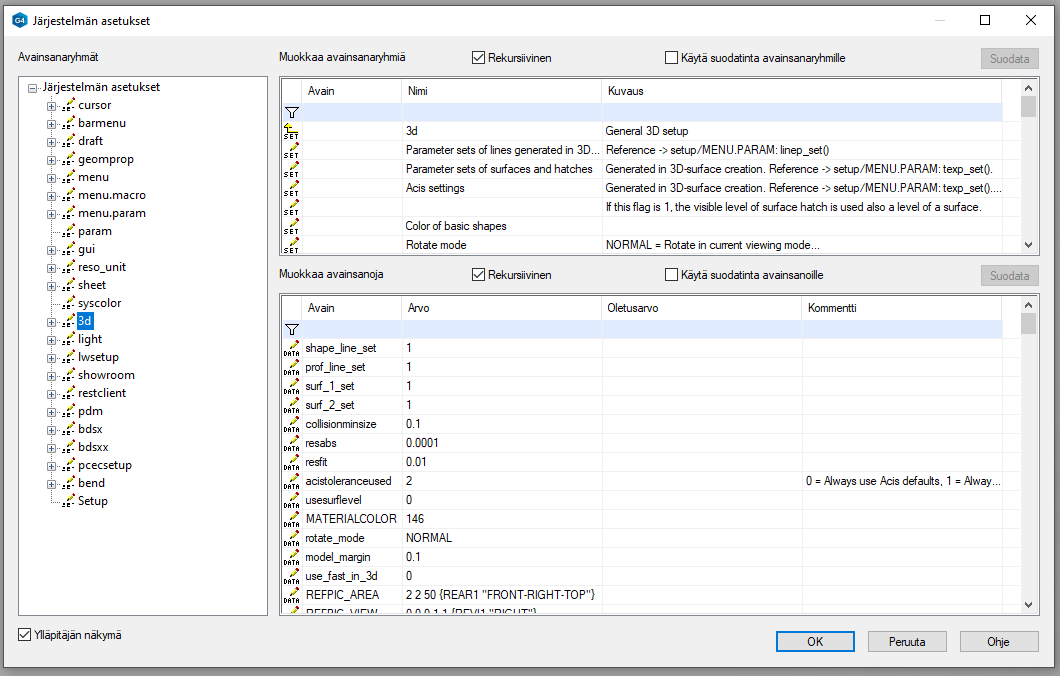Select the showroom item in tree
Screen dimensions: 1060x676
[106, 375]
